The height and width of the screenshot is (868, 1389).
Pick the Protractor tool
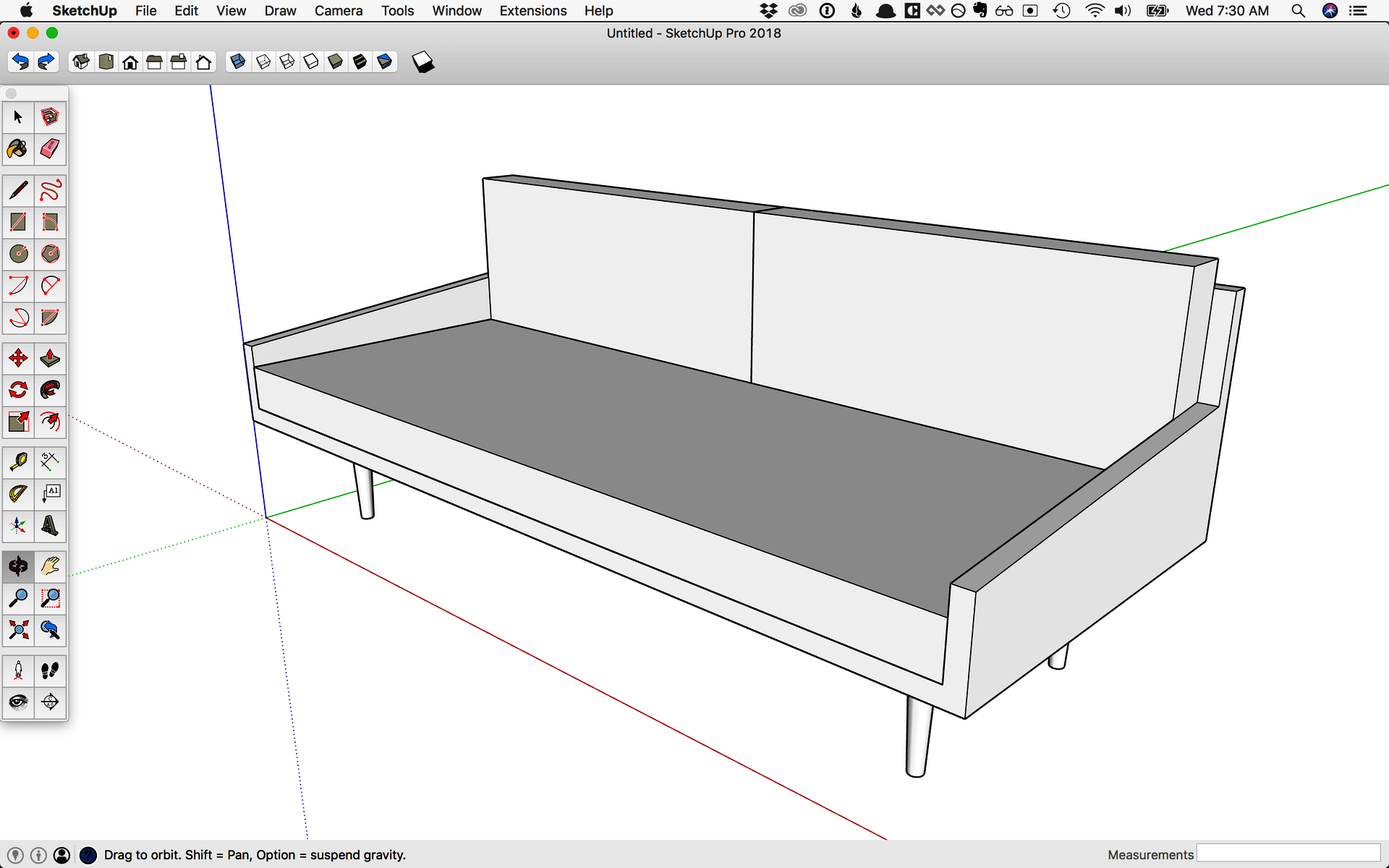tap(18, 494)
